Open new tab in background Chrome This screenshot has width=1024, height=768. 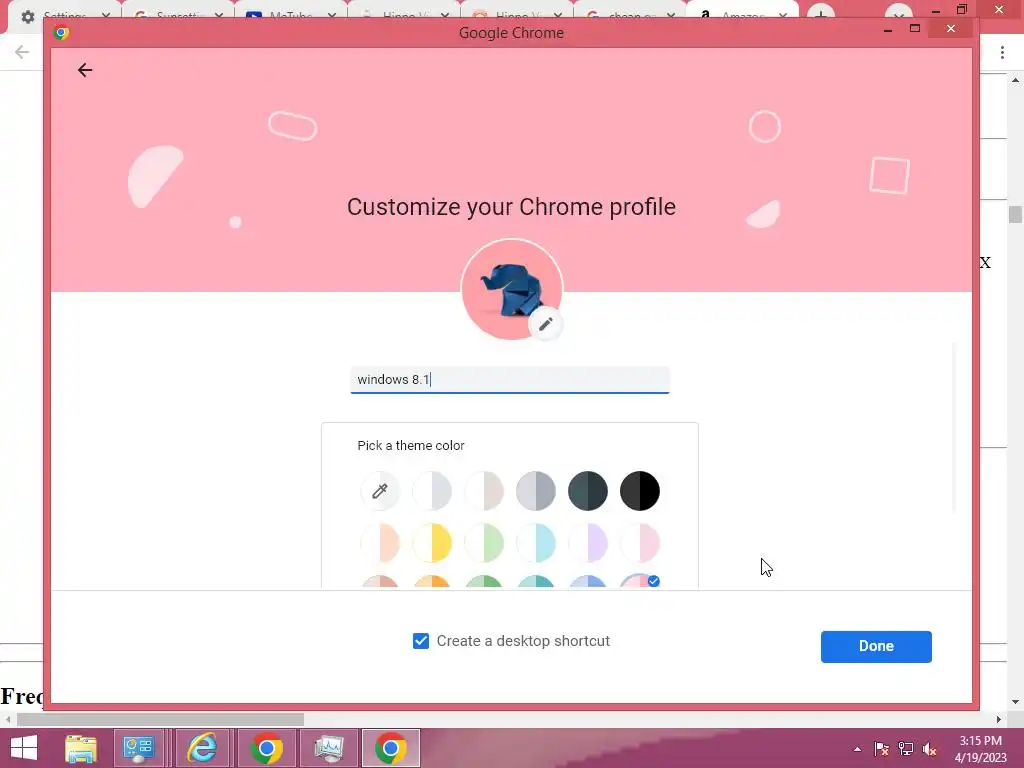[820, 14]
